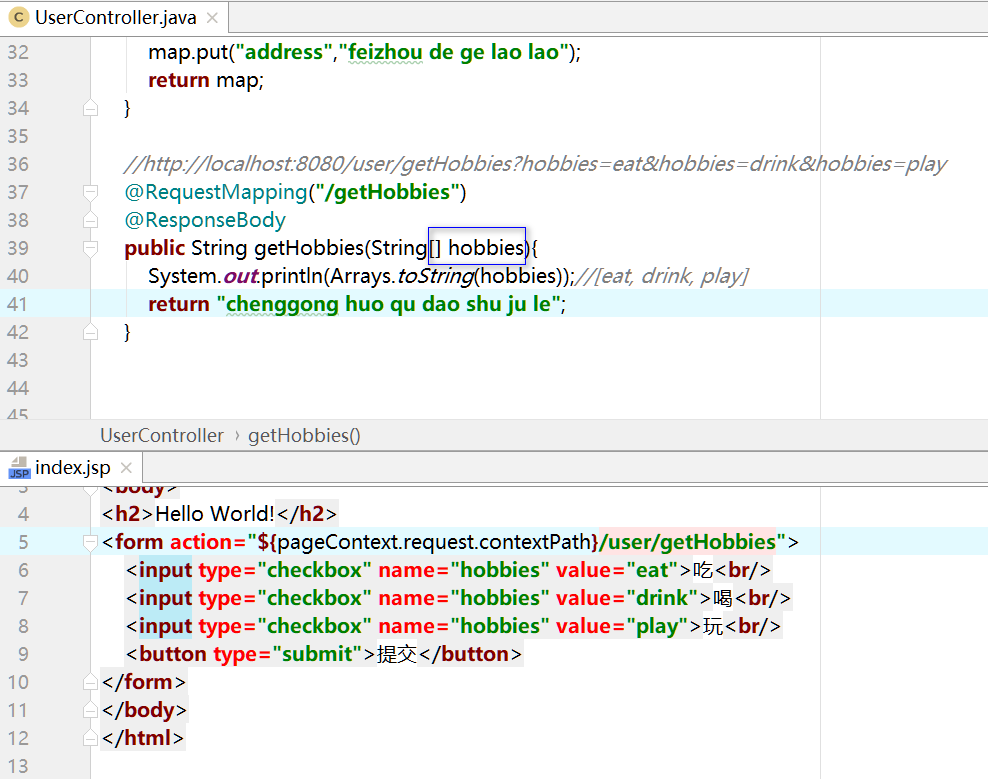Click the Hello World! heading text
The image size is (988, 779).
(215, 514)
